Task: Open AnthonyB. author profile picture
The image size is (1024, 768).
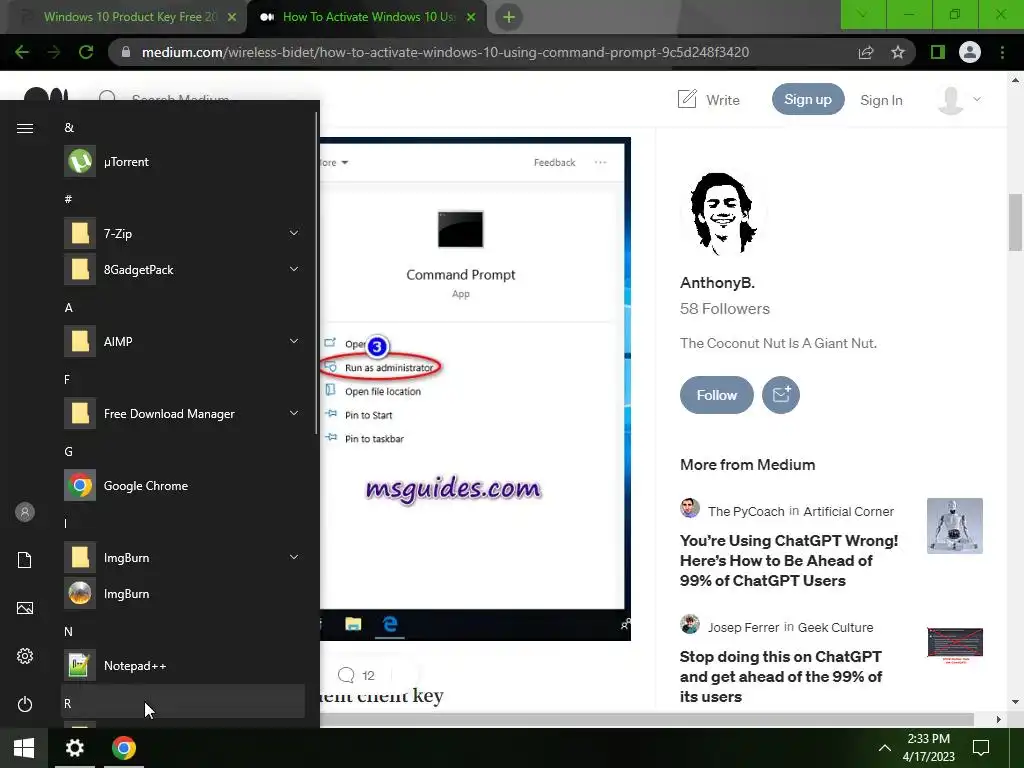Action: [x=722, y=214]
